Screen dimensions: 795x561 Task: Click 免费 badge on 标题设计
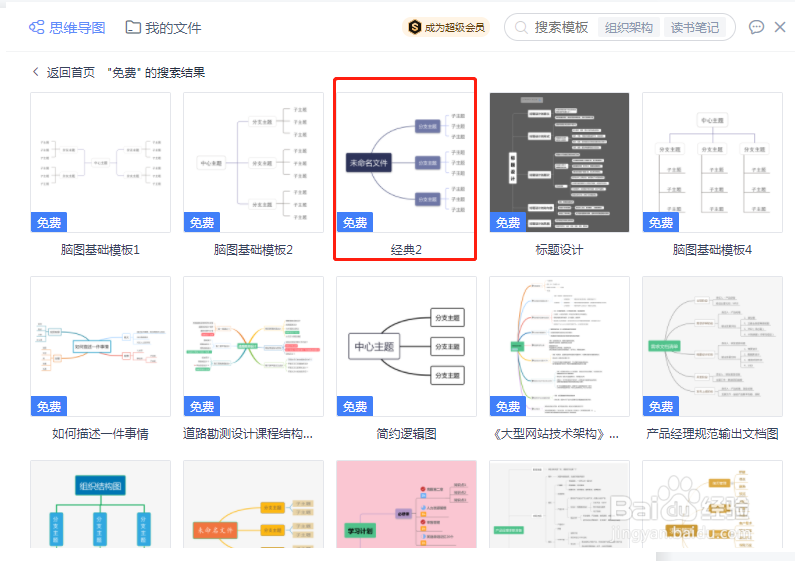click(x=508, y=223)
